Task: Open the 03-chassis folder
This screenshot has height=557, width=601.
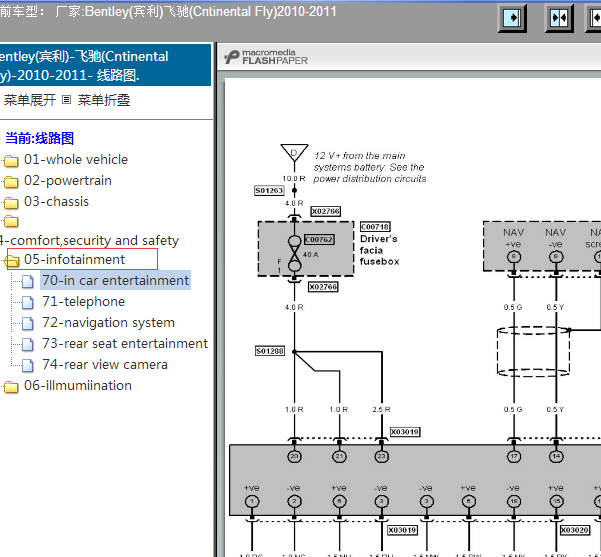Action: pyautogui.click(x=56, y=202)
